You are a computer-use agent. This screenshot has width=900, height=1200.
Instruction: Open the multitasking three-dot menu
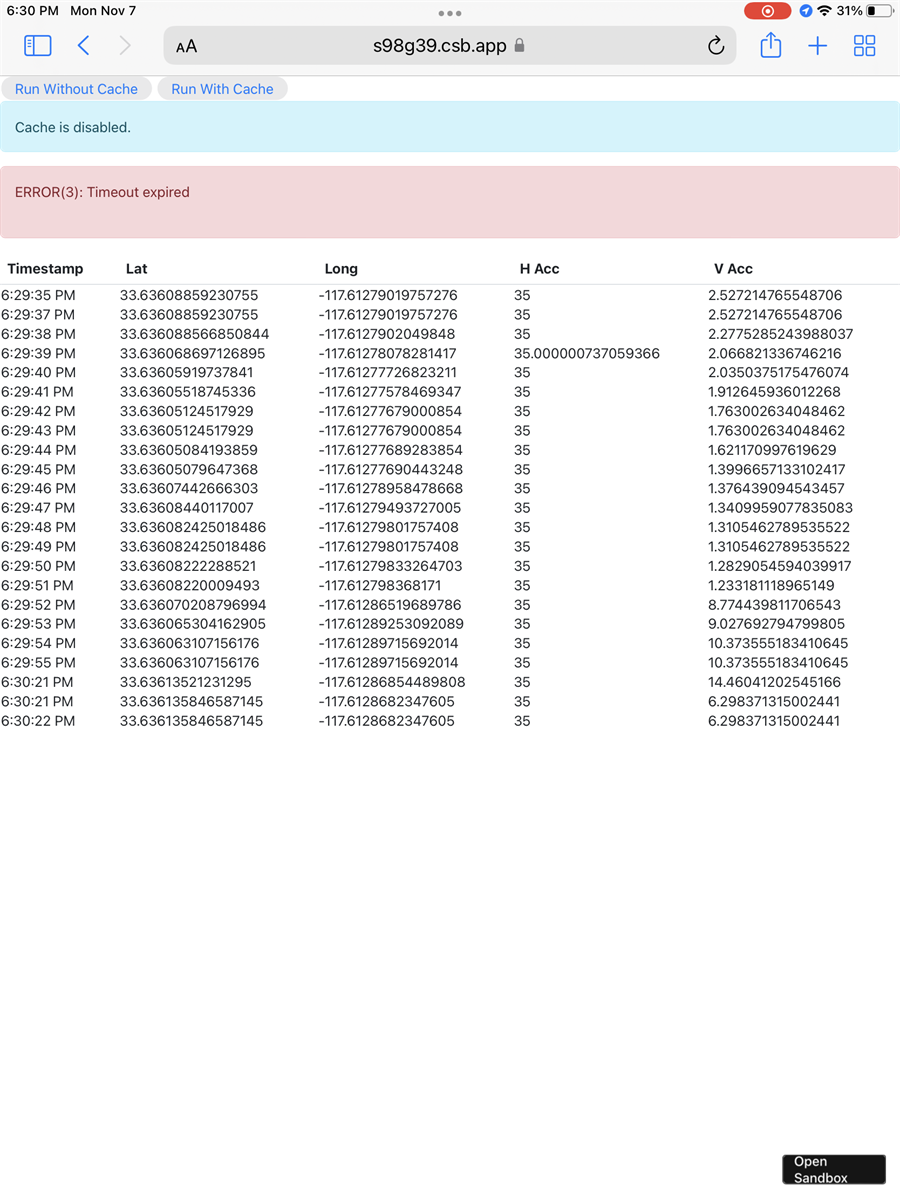point(450,13)
